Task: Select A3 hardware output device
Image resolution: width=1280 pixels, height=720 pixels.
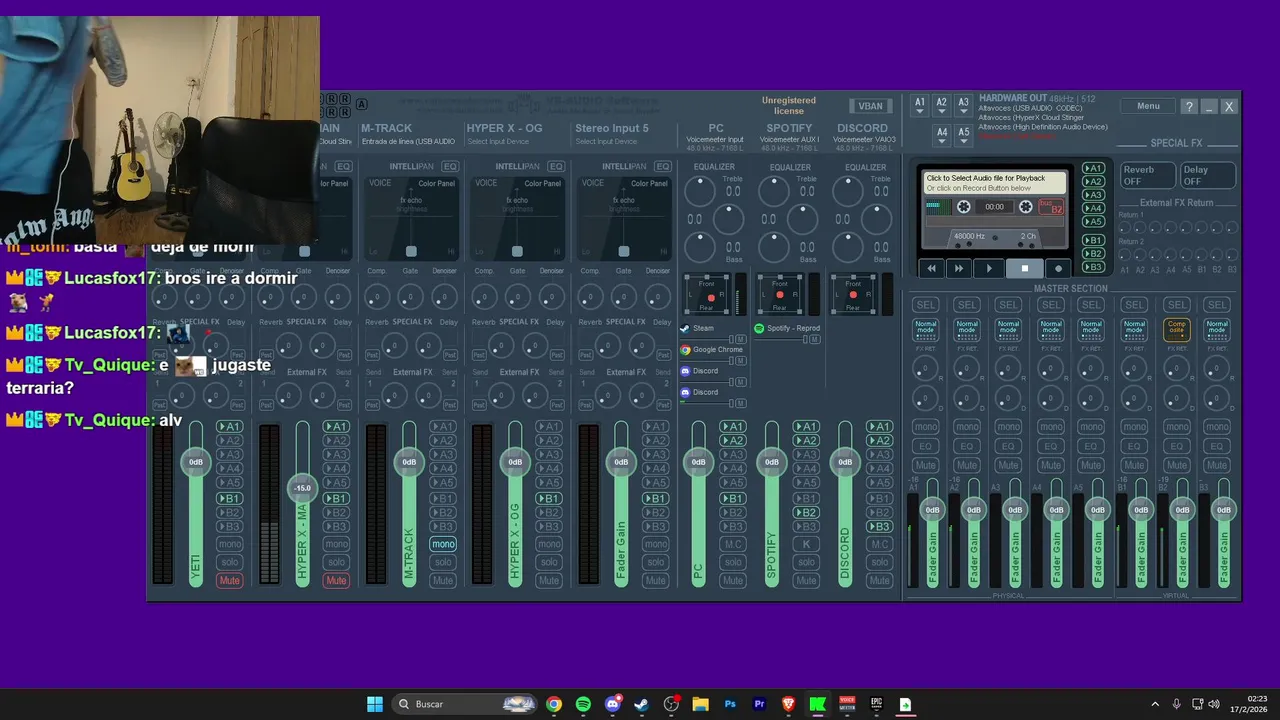Action: point(963,104)
